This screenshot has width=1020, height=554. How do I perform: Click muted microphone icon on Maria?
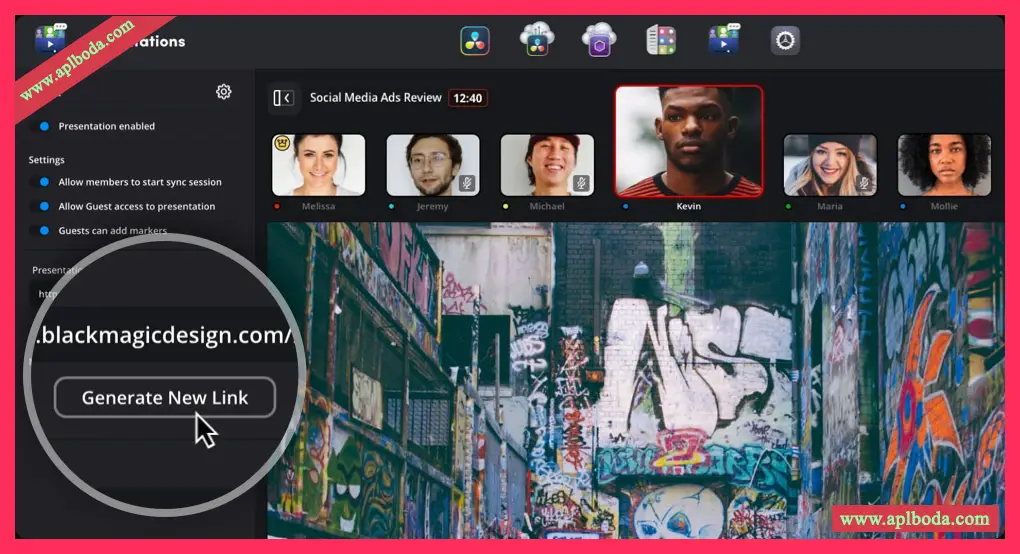[864, 183]
